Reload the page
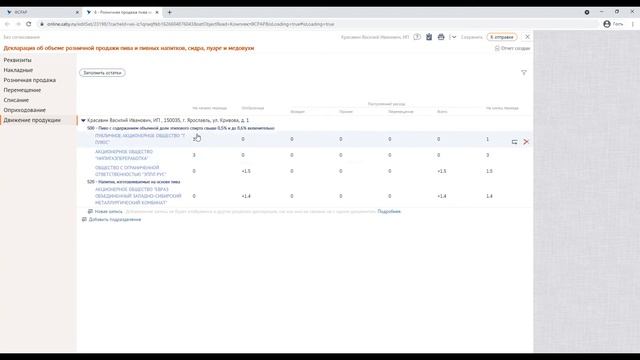Viewport: 640px width, 360px height. pyautogui.click(x=29, y=24)
